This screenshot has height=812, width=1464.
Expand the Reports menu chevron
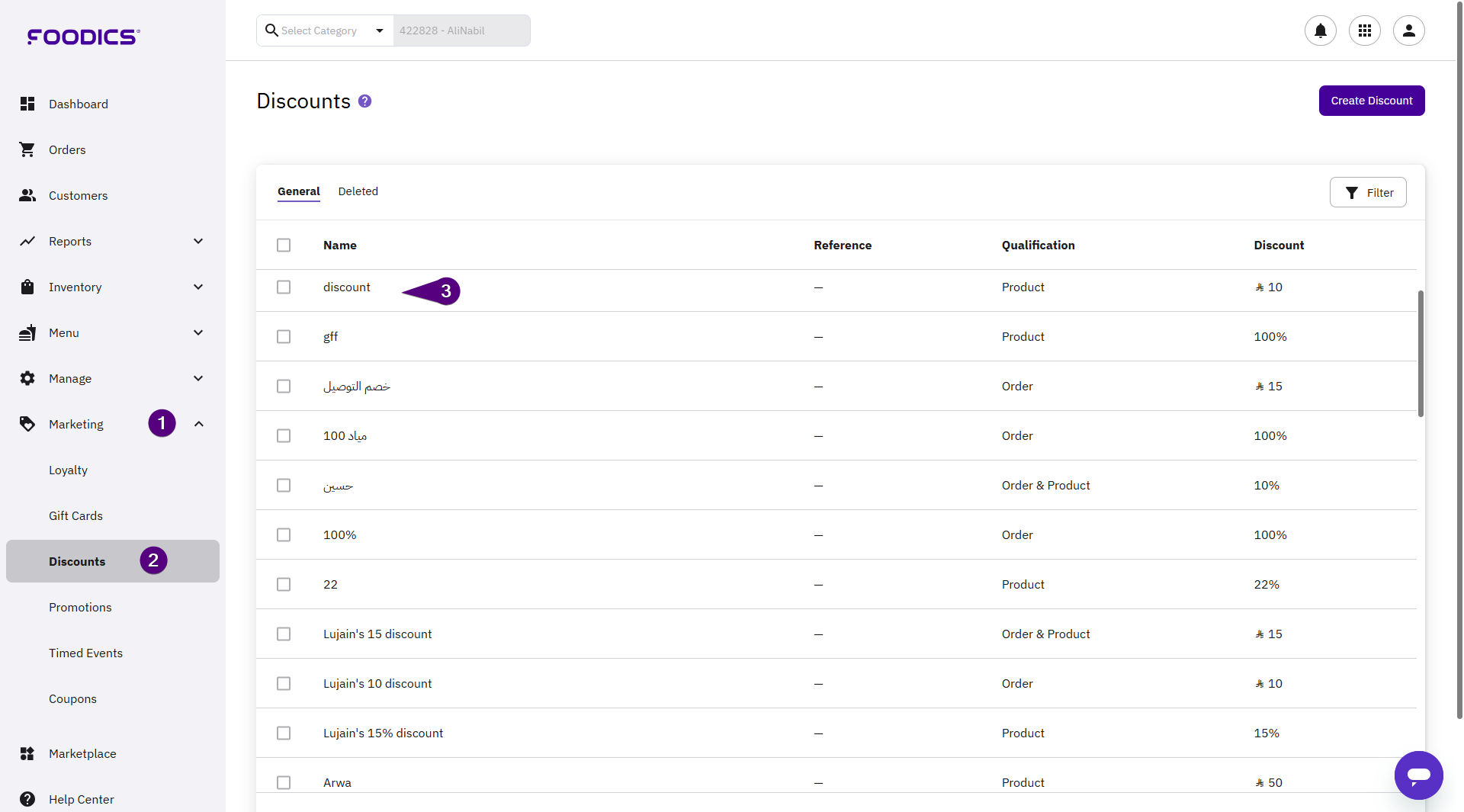click(x=198, y=241)
